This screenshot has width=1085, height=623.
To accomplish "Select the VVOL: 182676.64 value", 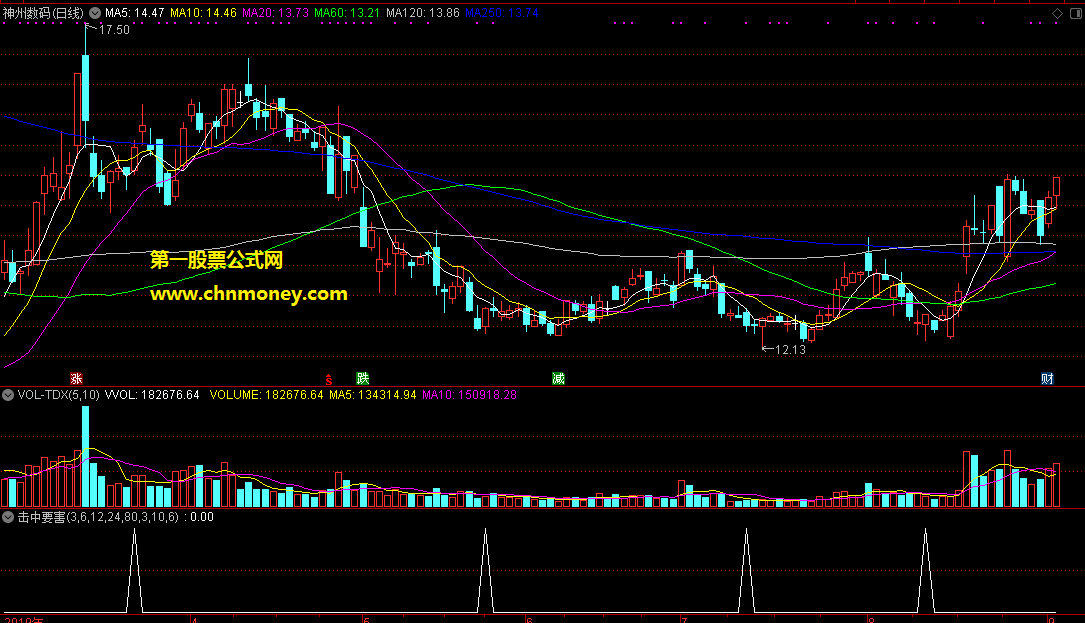I will click(152, 395).
